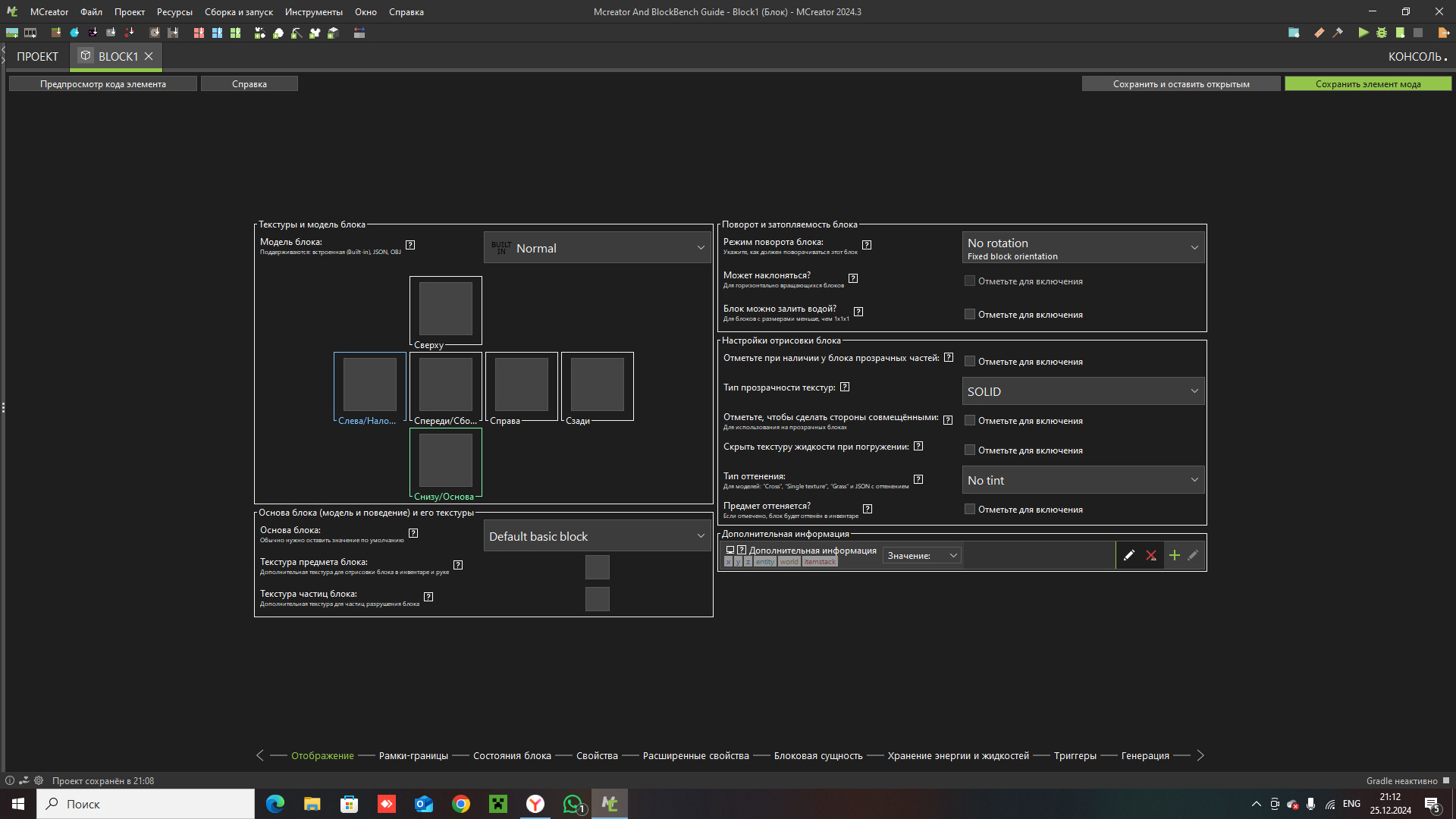Enable the Может наклоняться checkbox
Screen dimensions: 1456x819
(x=969, y=281)
